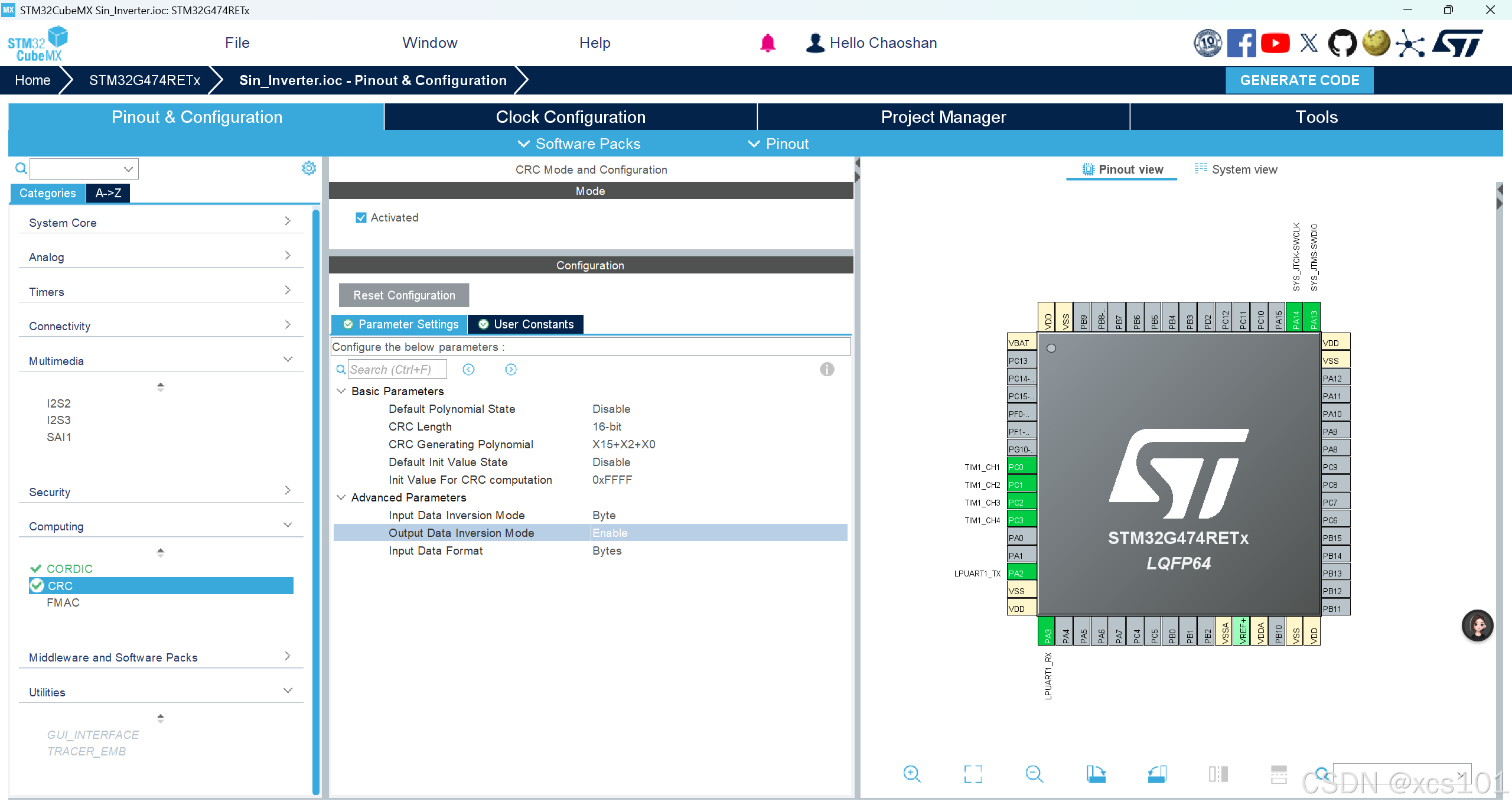Screen dimensions: 1512x808
Task: Click the parameter search field
Action: (x=396, y=369)
